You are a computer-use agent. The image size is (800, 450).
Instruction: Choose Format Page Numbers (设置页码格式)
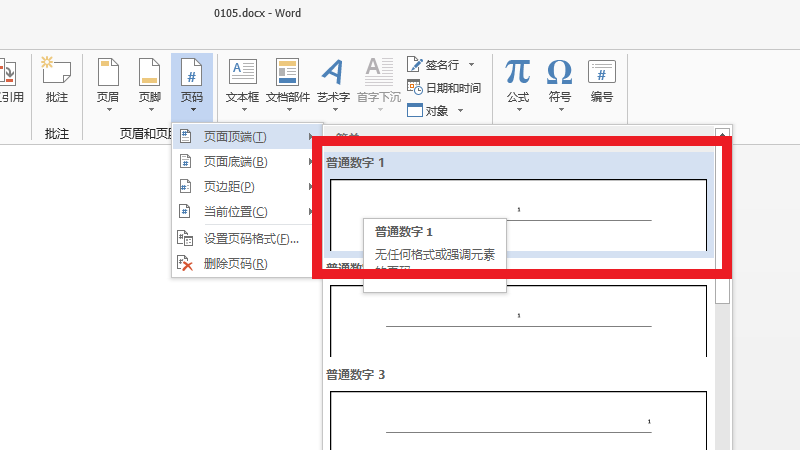point(250,239)
